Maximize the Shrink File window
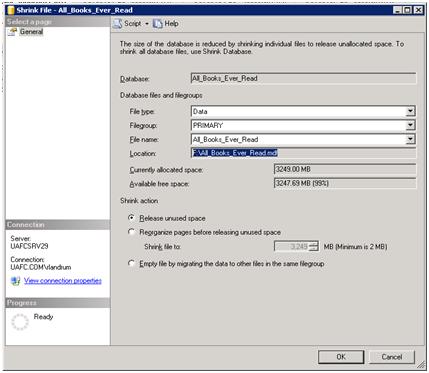429x373 pixels. [407, 10]
